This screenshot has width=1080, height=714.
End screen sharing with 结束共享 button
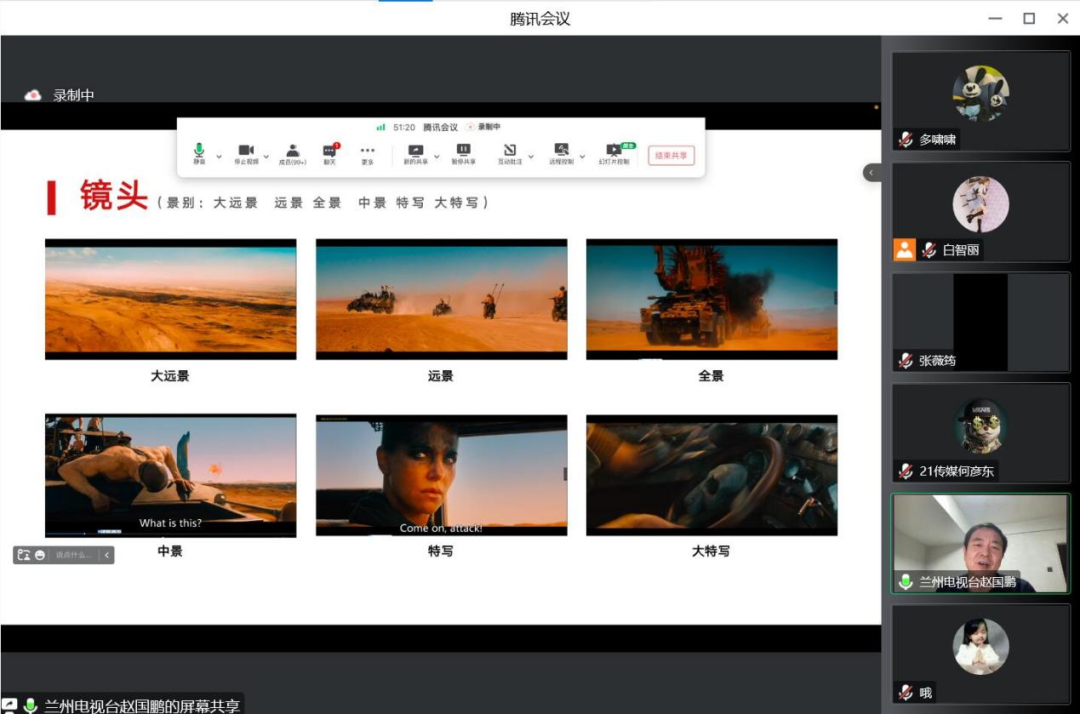tap(669, 155)
